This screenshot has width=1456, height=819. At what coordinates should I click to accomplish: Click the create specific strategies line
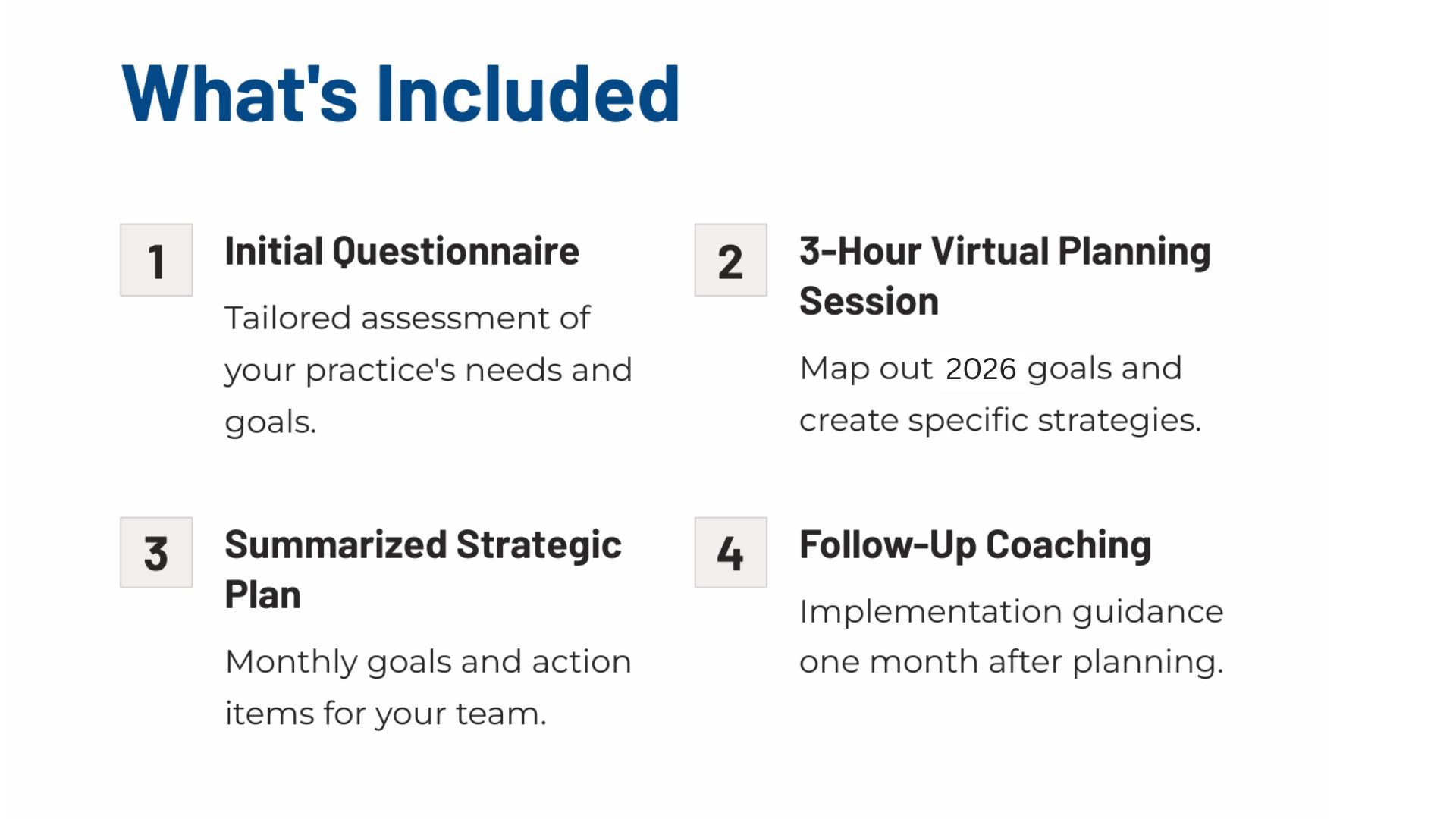click(x=1000, y=420)
